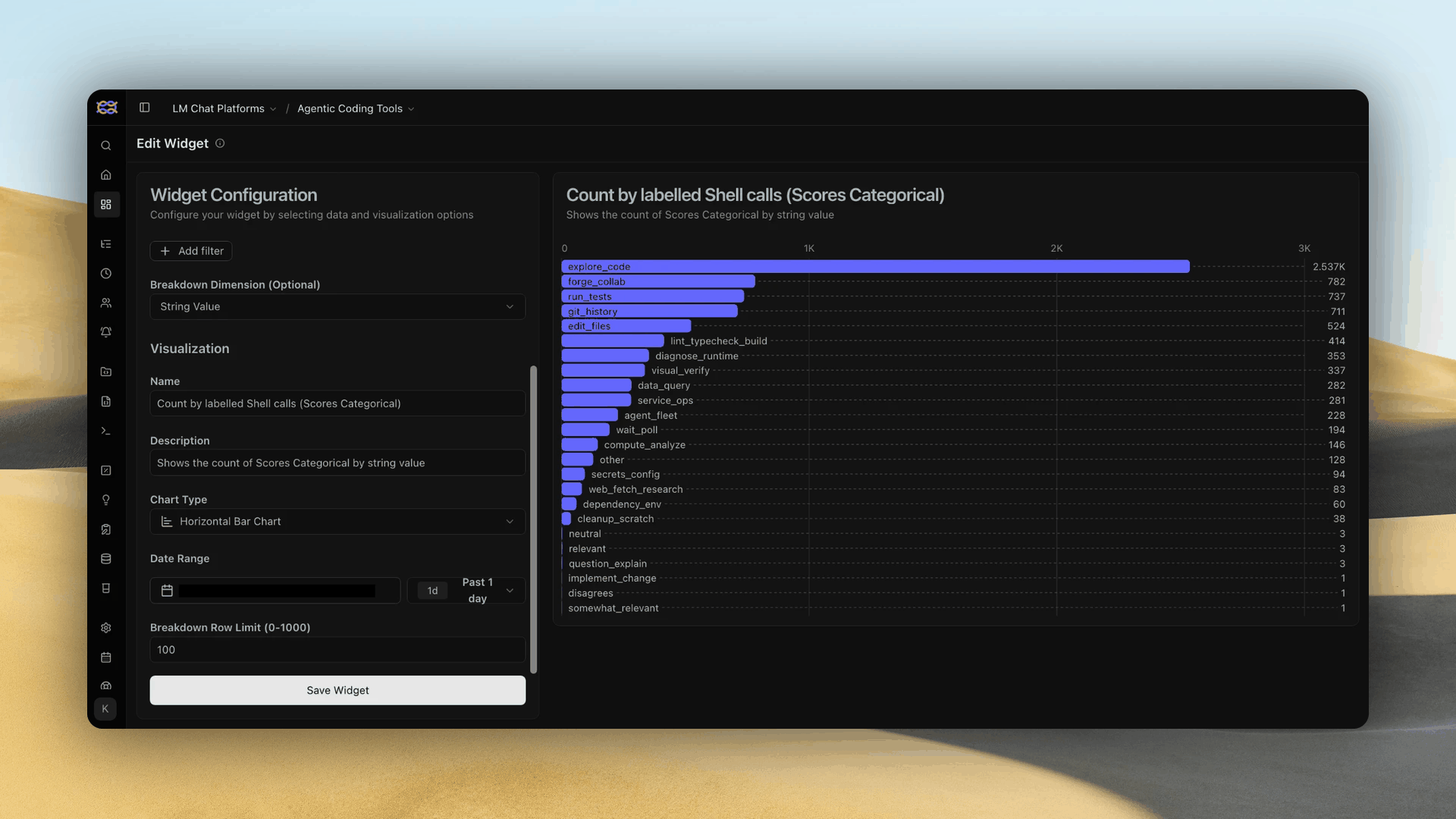Screen dimensions: 1456x819
Task: Open the Past 1 day range dropdown
Action: (x=466, y=591)
